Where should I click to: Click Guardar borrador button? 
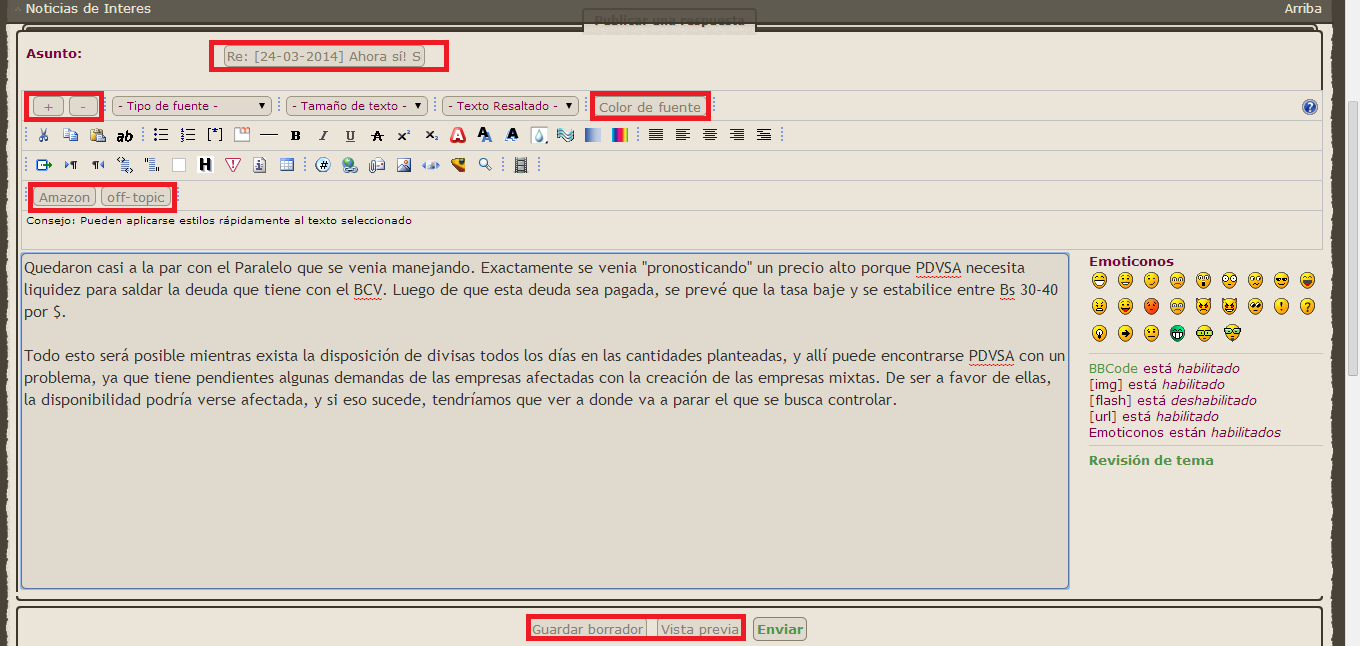point(588,629)
